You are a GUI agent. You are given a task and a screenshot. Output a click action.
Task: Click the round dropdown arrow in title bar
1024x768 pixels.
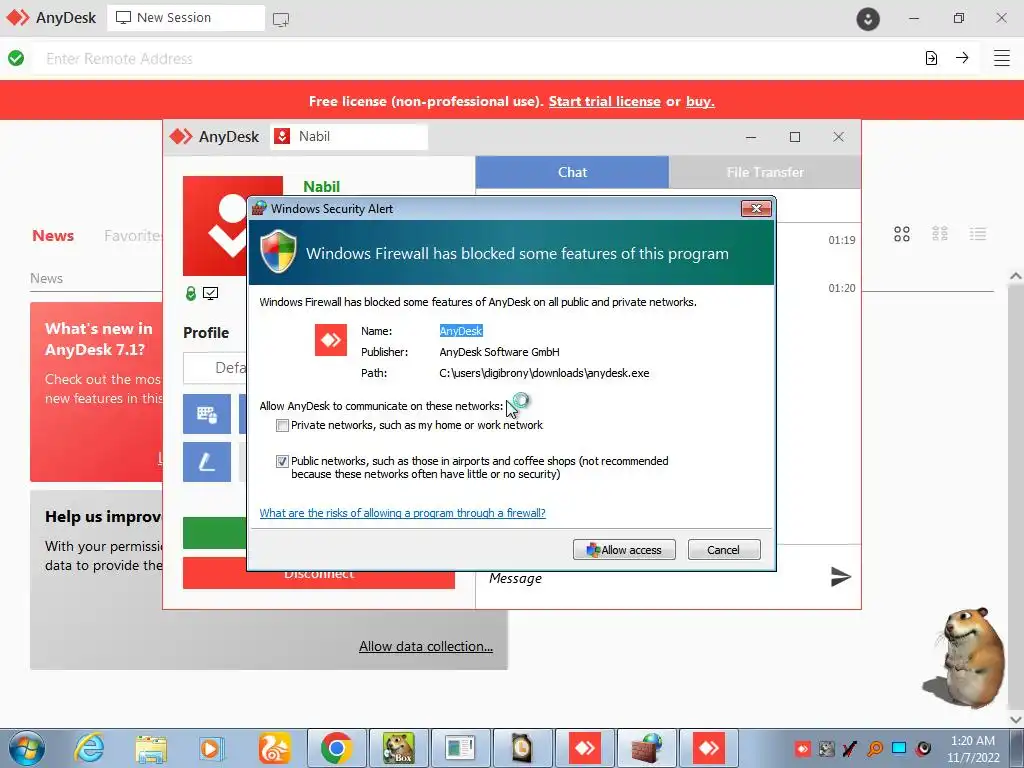[868, 19]
